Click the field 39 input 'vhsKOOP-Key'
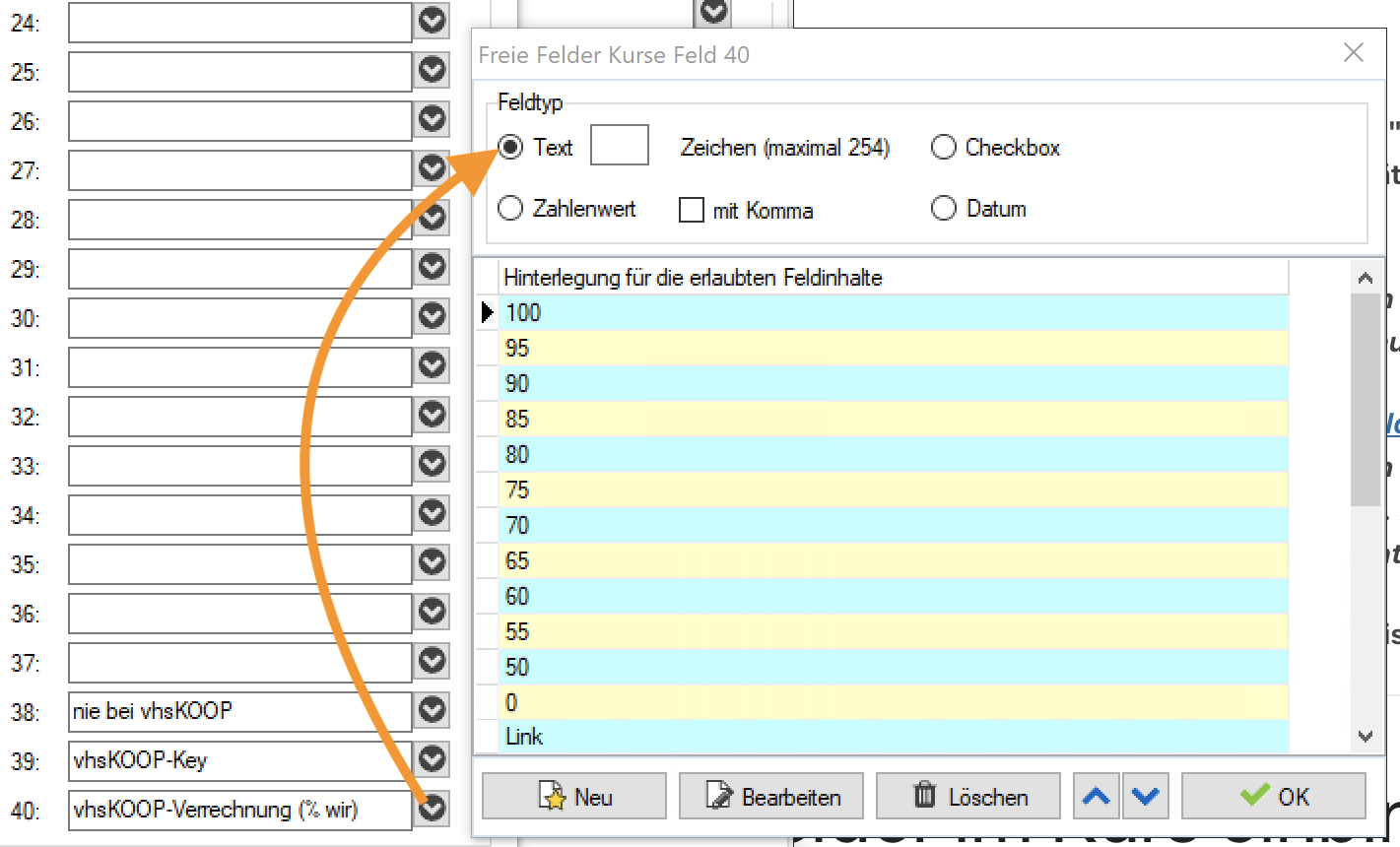Screen dimensions: 1400x847 (239, 760)
